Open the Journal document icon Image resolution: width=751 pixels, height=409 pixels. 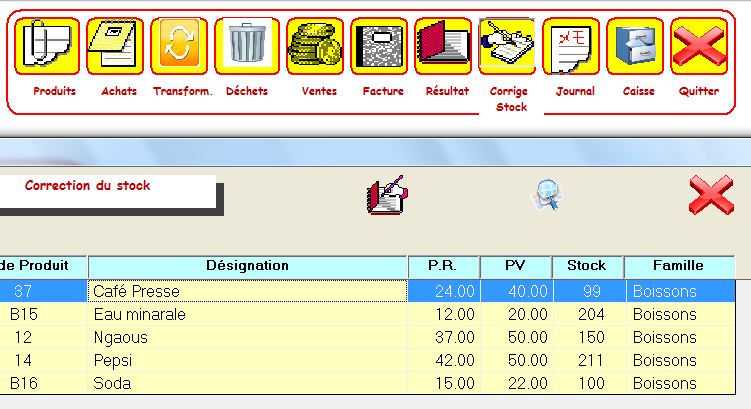(x=571, y=46)
